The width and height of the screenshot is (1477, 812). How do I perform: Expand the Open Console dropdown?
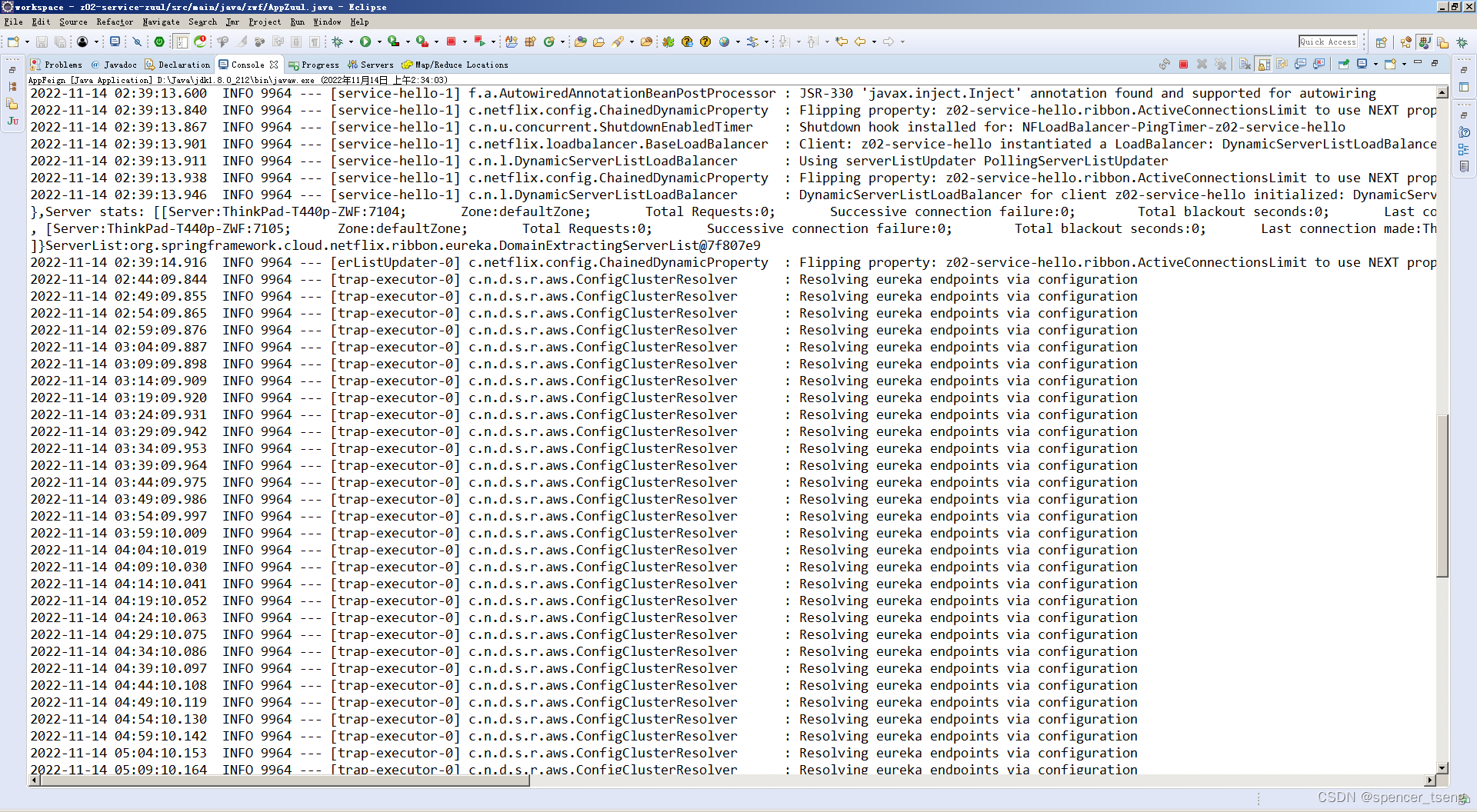(x=1405, y=65)
